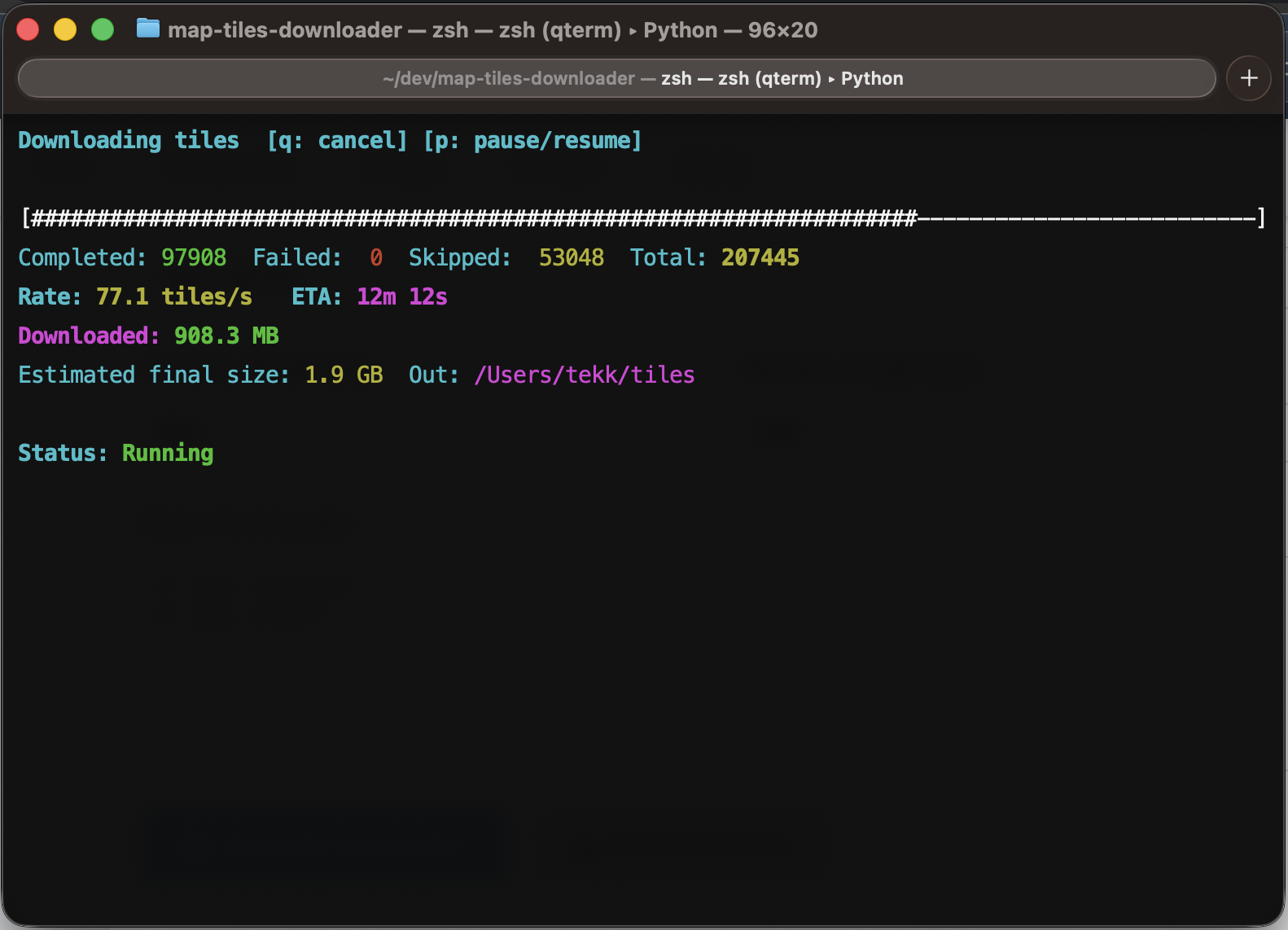Click the folder icon in the title bar
Image resolution: width=1288 pixels, height=930 pixels.
point(147,29)
